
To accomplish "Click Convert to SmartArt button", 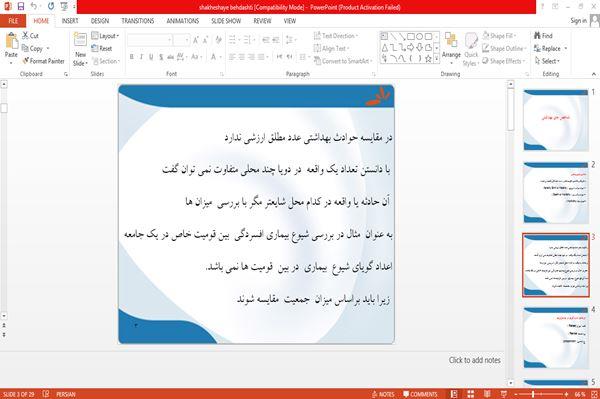I will coord(342,61).
